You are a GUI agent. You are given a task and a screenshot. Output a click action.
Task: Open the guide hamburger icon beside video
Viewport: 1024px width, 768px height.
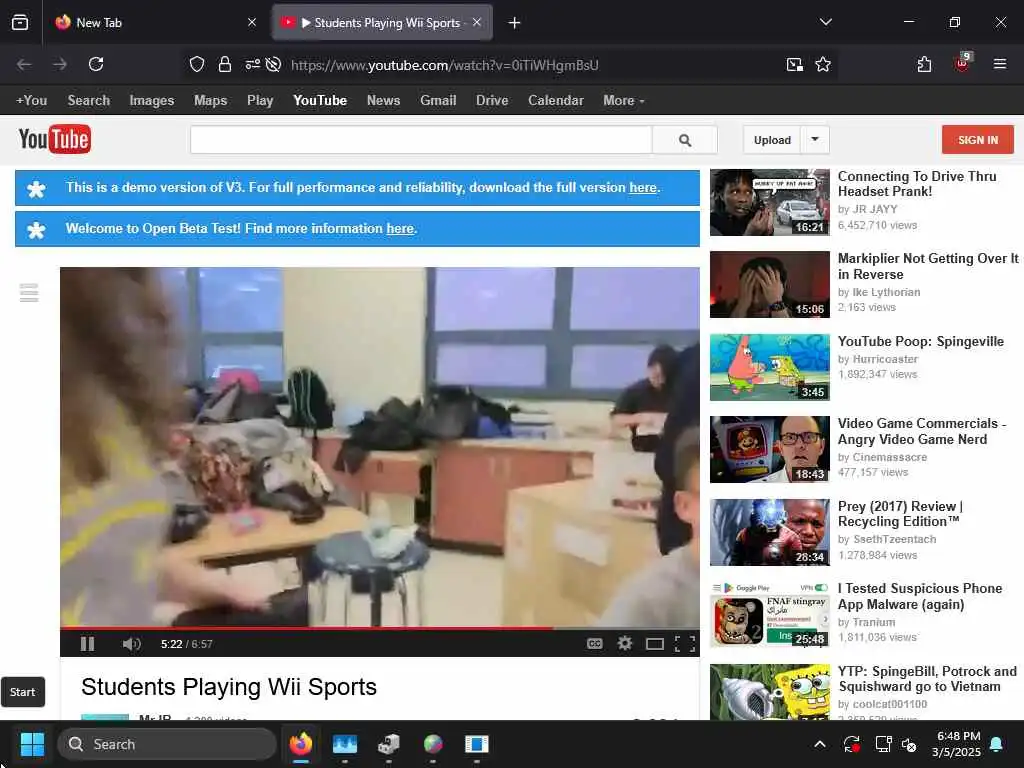click(x=29, y=293)
